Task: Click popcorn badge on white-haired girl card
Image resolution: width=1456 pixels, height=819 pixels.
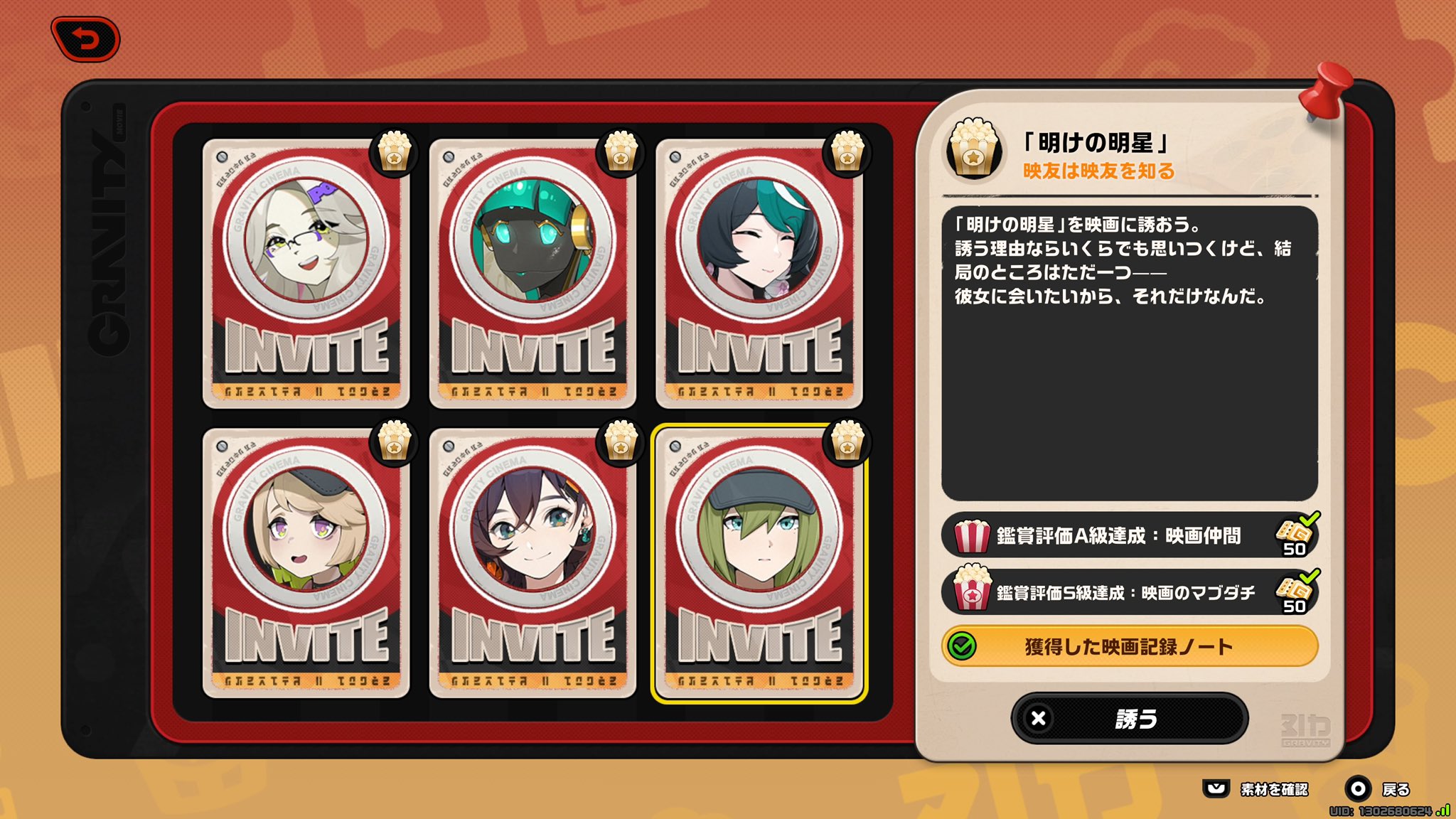Action: 394,152
